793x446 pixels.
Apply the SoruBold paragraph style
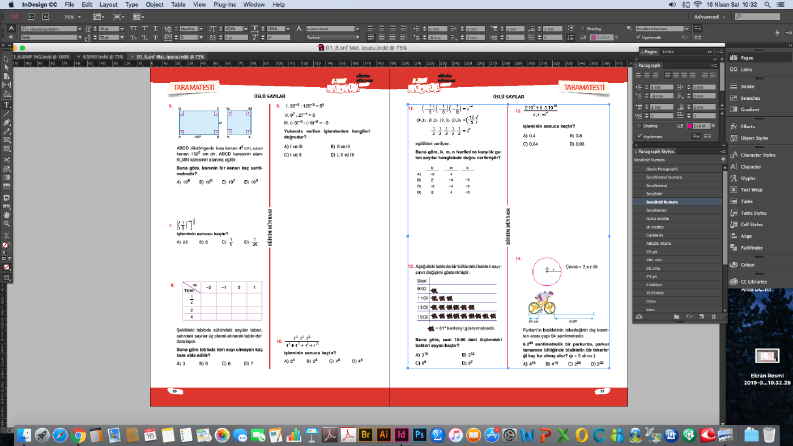(x=677, y=194)
